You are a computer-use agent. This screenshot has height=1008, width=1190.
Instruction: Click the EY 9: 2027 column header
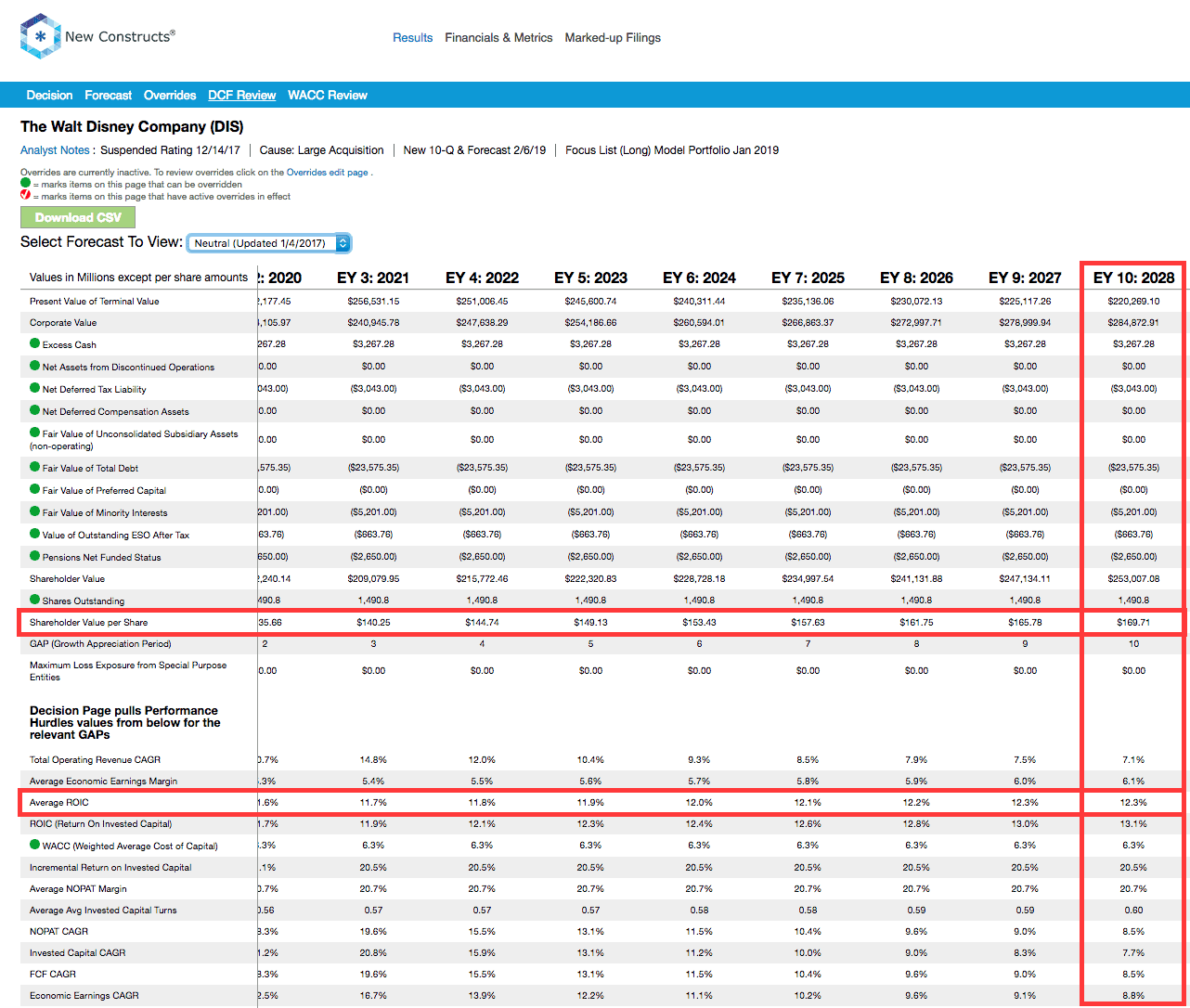click(x=1025, y=278)
